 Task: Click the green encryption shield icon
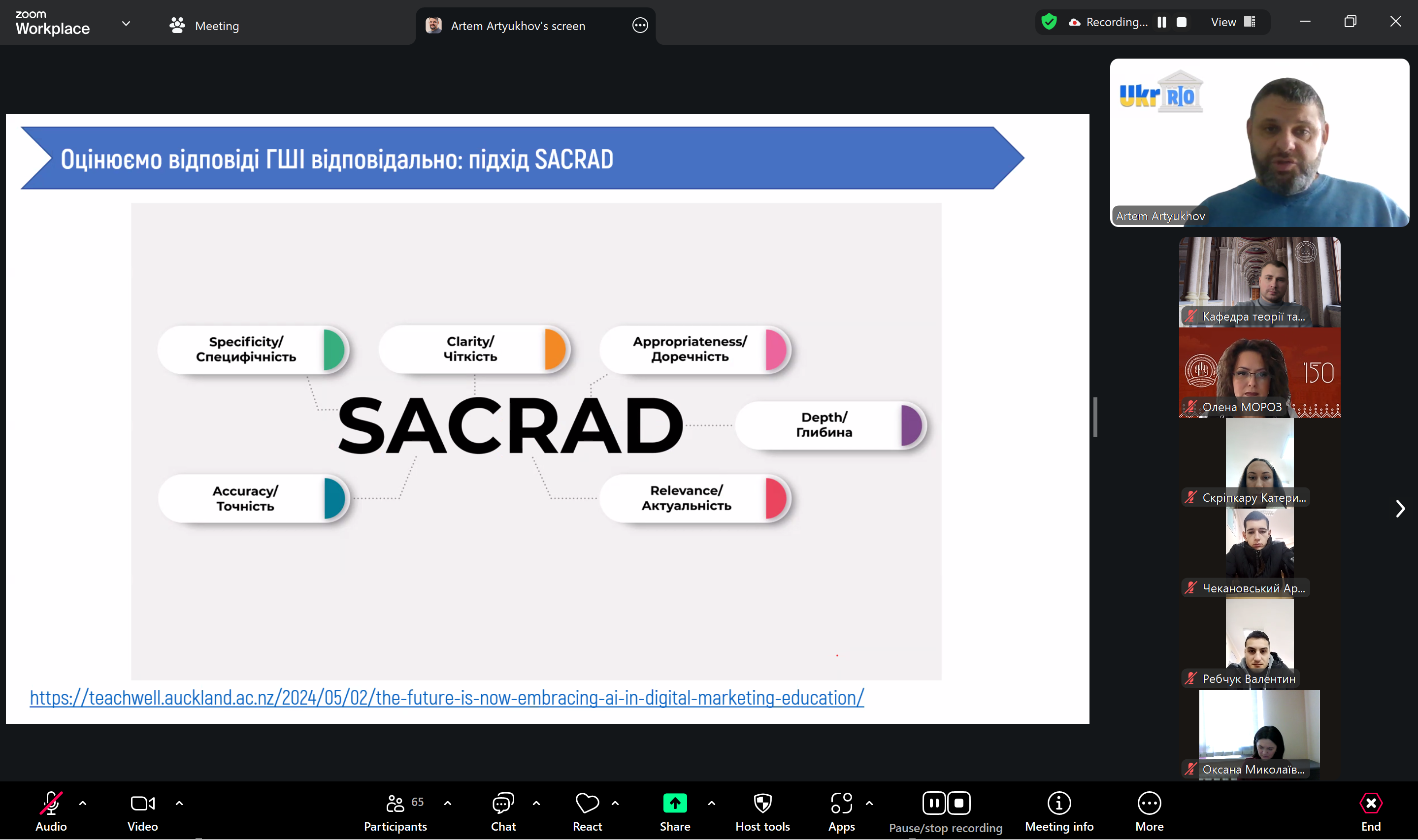click(x=1049, y=22)
